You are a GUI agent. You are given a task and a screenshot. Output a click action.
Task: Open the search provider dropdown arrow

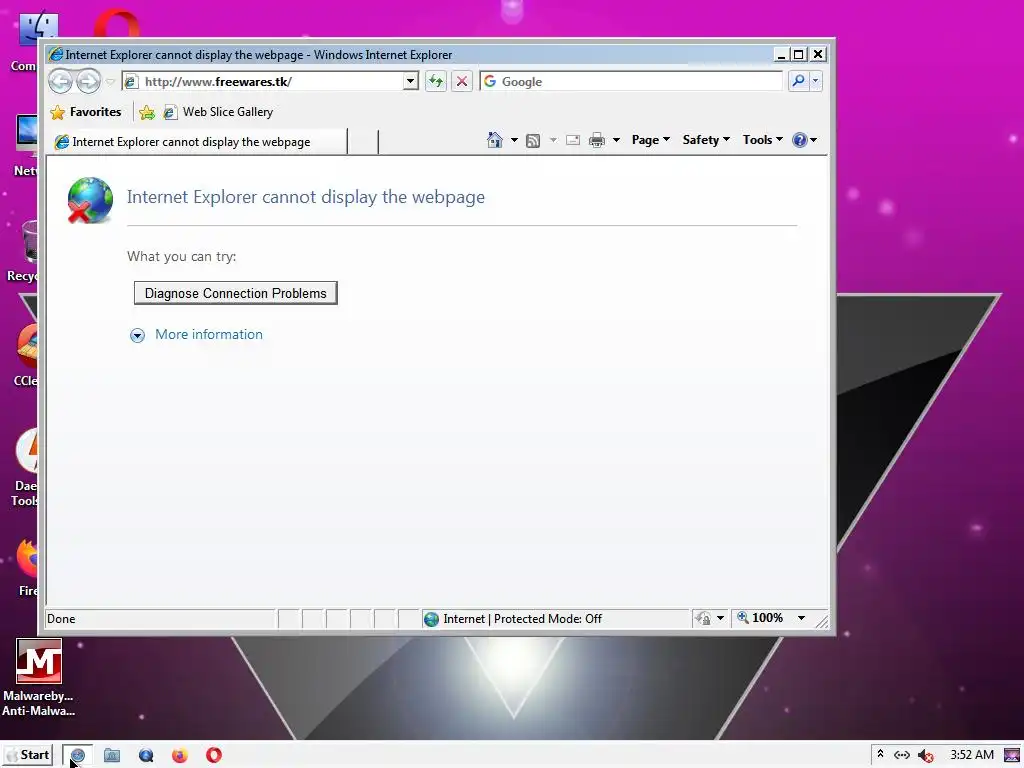coord(815,81)
